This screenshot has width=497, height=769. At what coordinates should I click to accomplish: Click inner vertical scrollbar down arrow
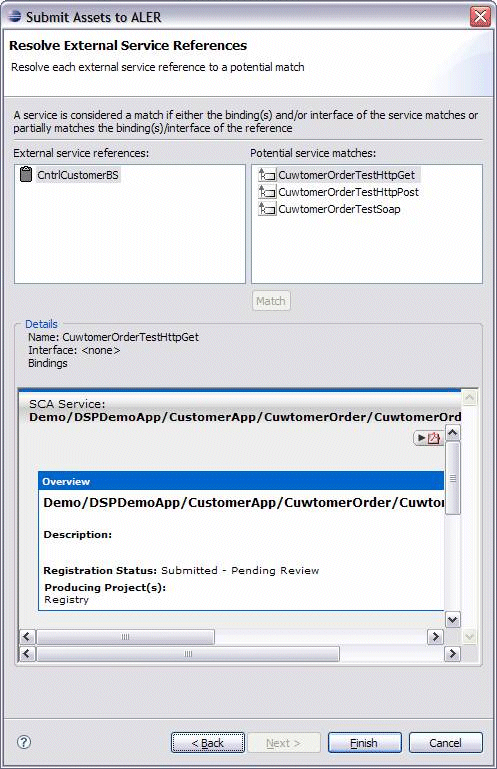click(x=452, y=619)
